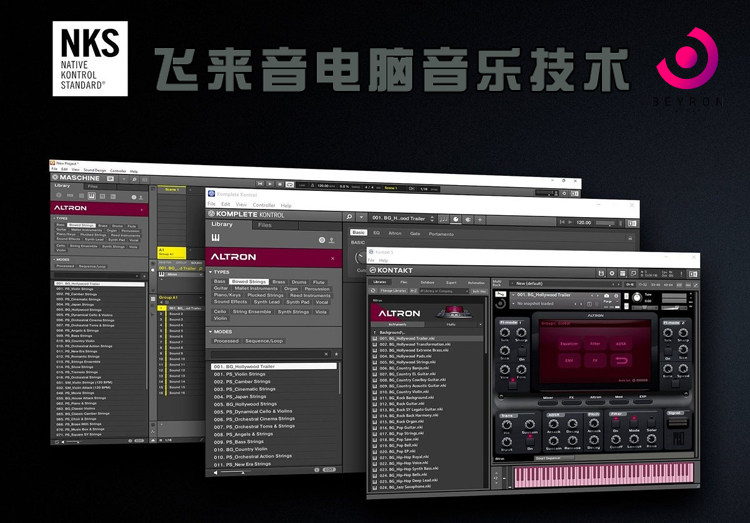Click the search magnifier icon in Maschine header
The height and width of the screenshot is (523, 750).
tap(134, 179)
